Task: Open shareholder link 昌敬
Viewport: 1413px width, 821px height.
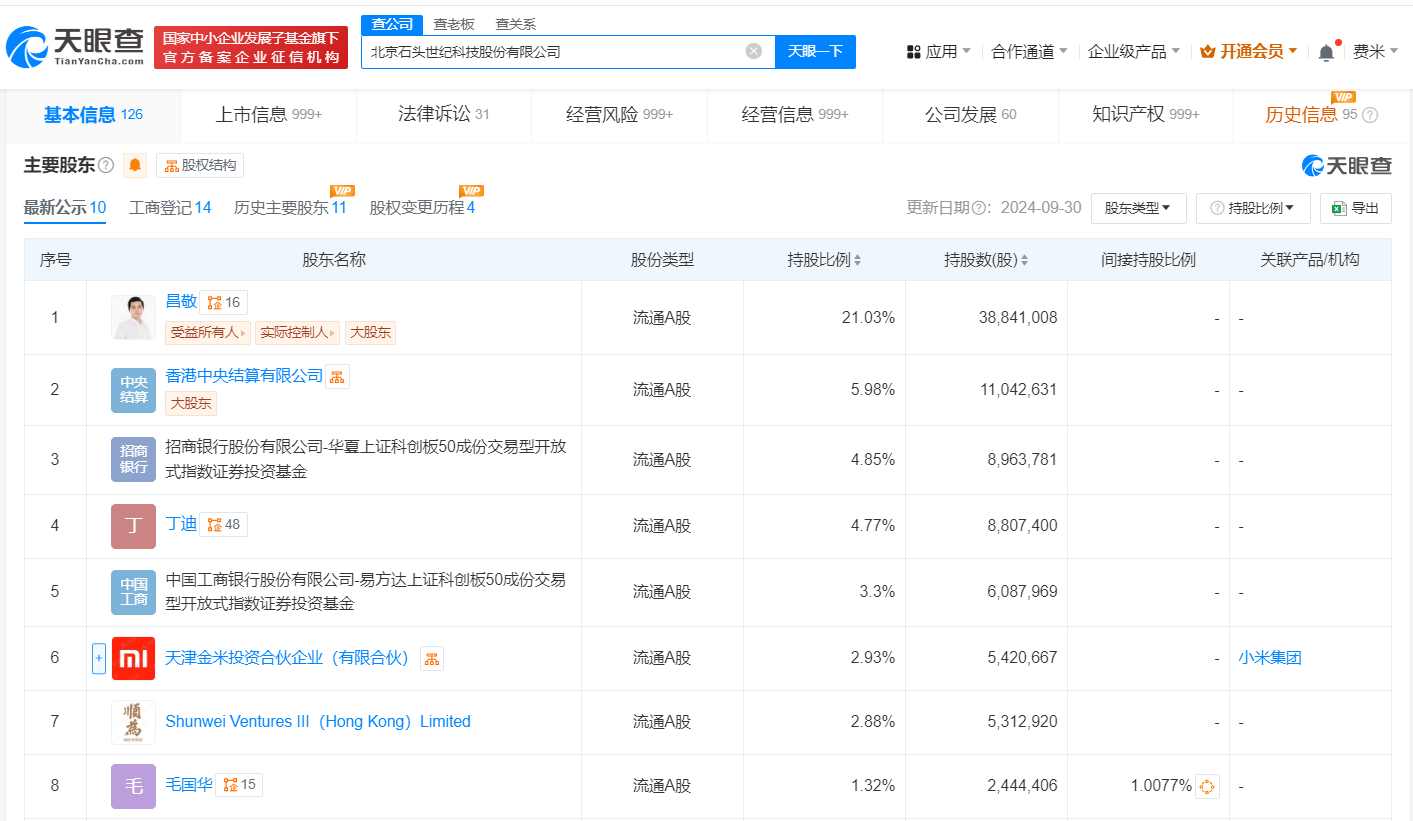Action: (x=181, y=301)
